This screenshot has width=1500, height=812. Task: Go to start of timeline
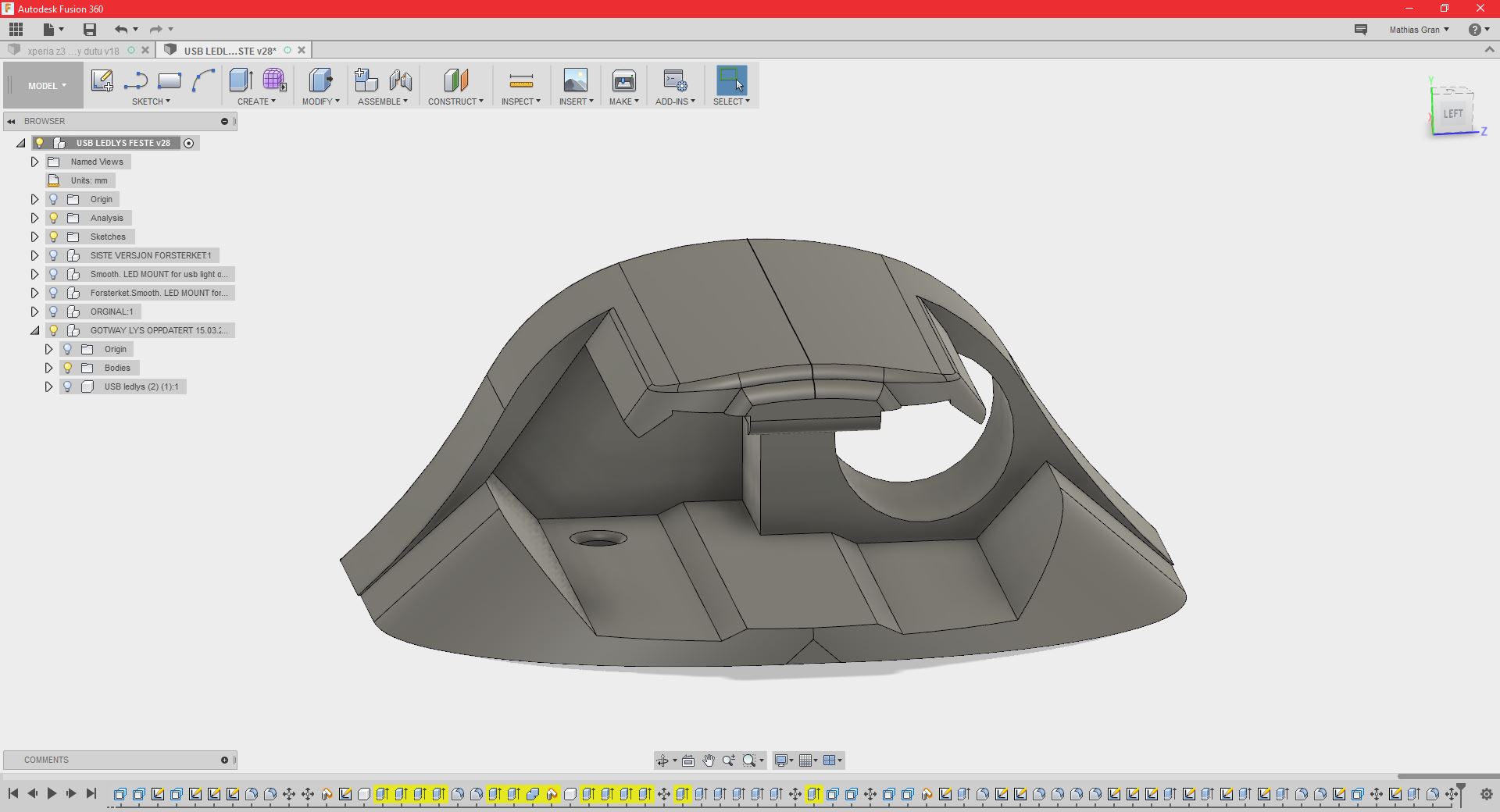[x=13, y=793]
